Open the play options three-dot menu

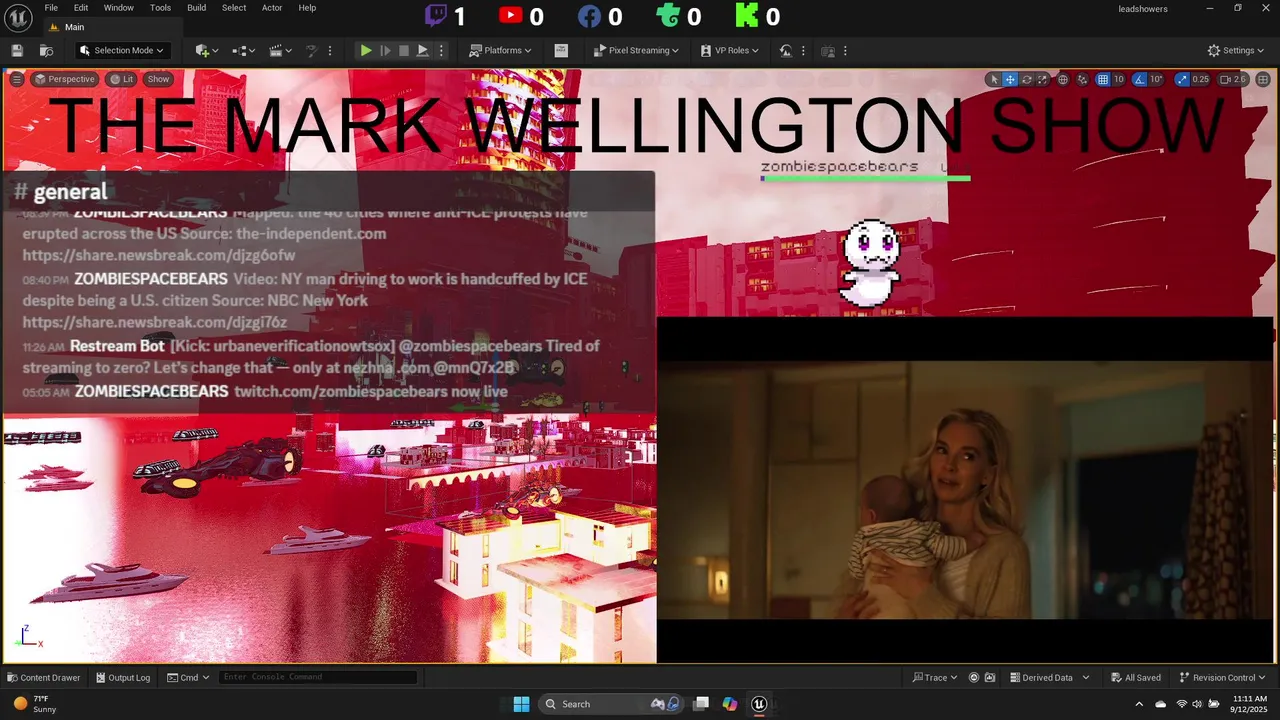point(441,50)
